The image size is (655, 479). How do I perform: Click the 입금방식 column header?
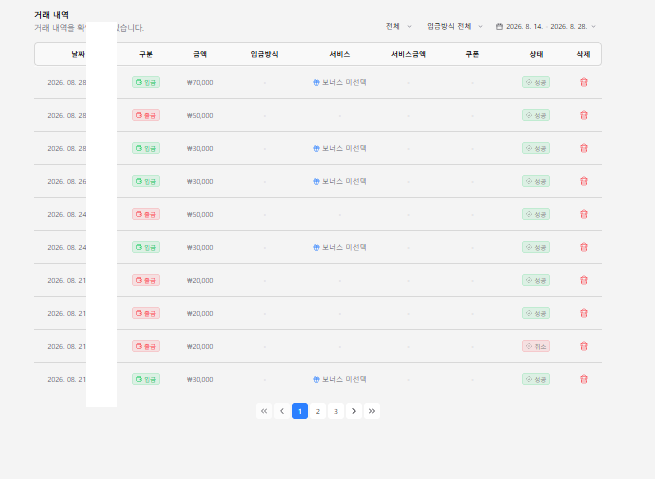(264, 54)
